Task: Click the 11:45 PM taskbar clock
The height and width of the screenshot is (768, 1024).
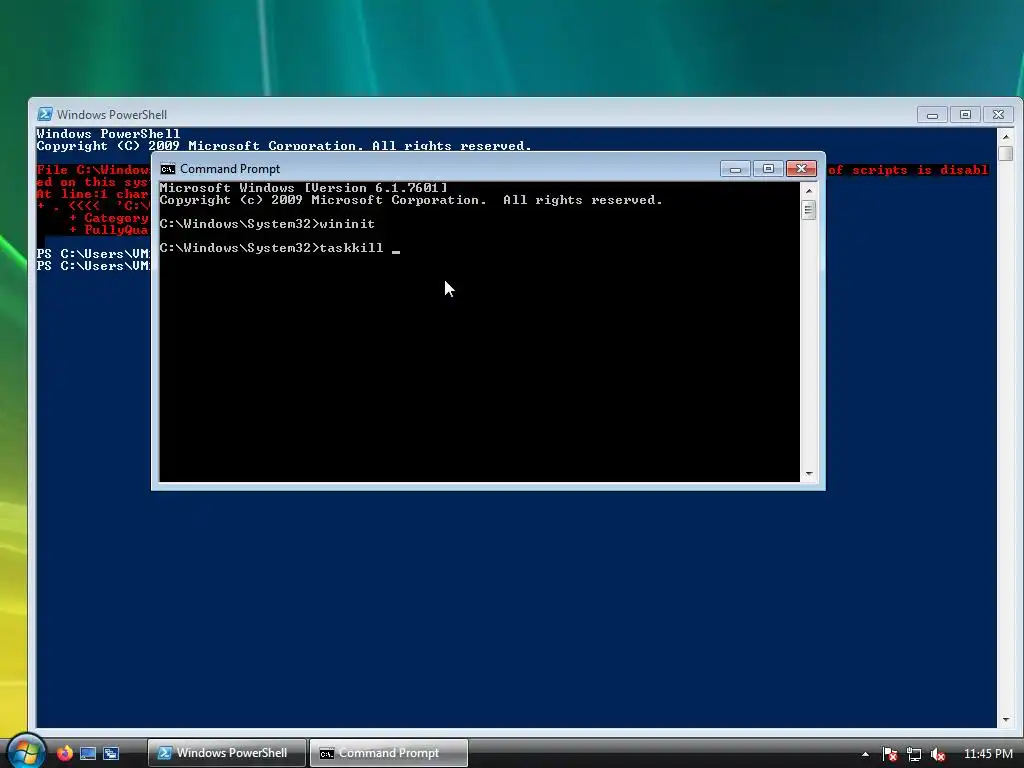Action: (x=988, y=754)
